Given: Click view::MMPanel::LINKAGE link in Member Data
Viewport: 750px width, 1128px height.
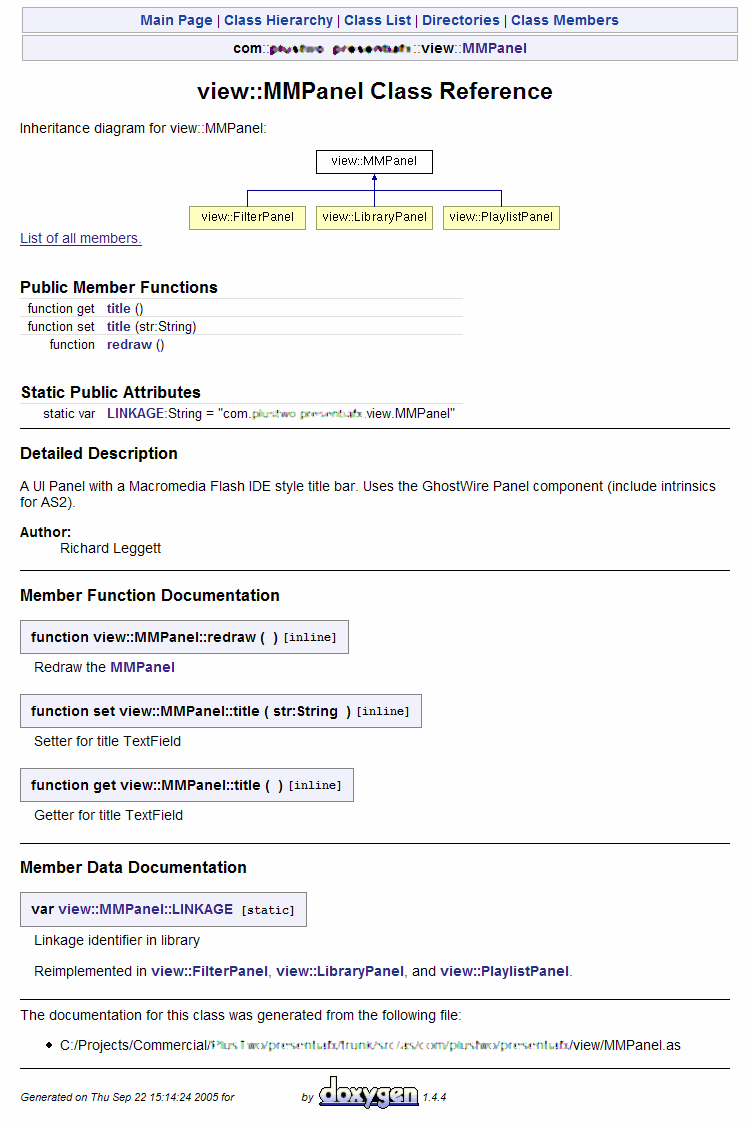Looking at the screenshot, I should click(x=145, y=909).
